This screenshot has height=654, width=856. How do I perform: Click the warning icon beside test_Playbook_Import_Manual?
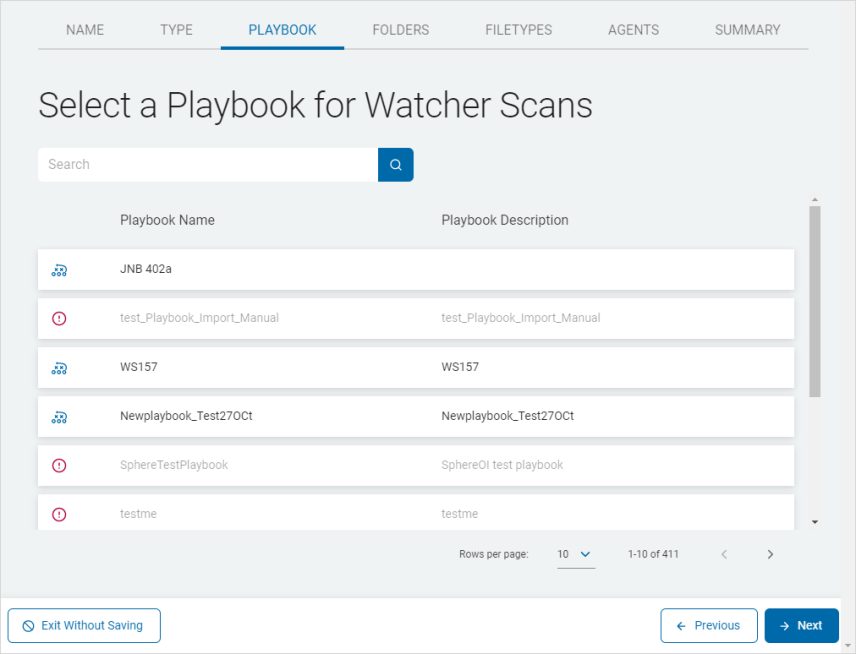(59, 318)
